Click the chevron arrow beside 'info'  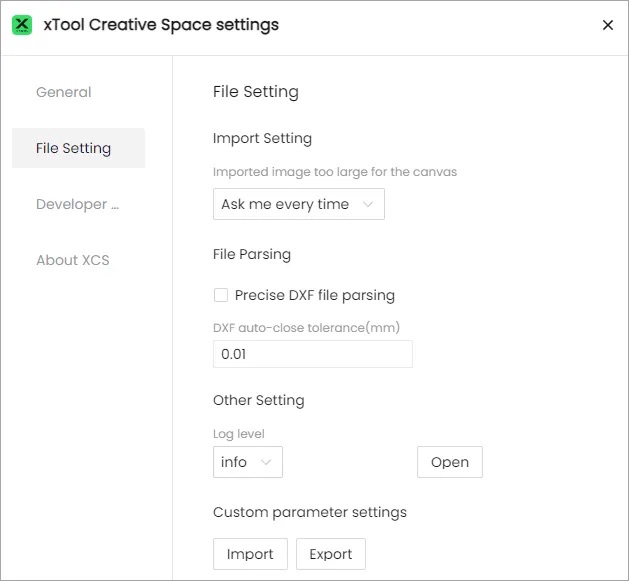266,462
